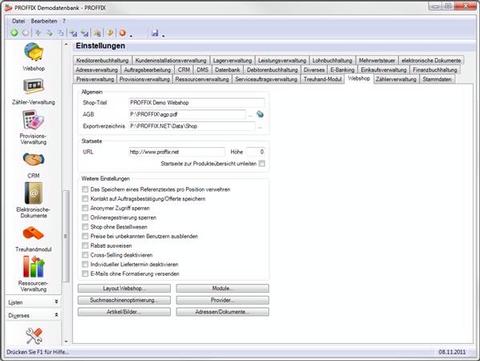Switch to the Lagerverwaltung tab
Screen dimensions: 480x361
point(232,60)
